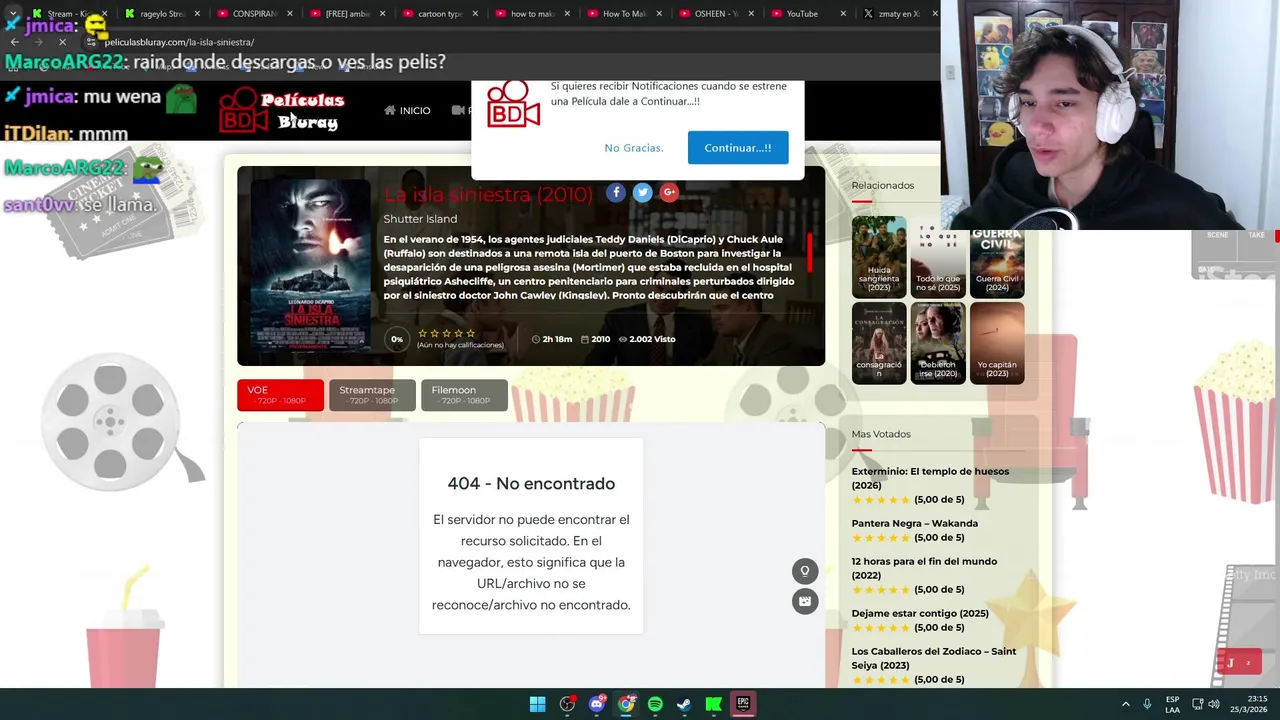Screen dimensions: 1280x720
Task: Share movie on Google Plus icon
Action: [669, 192]
